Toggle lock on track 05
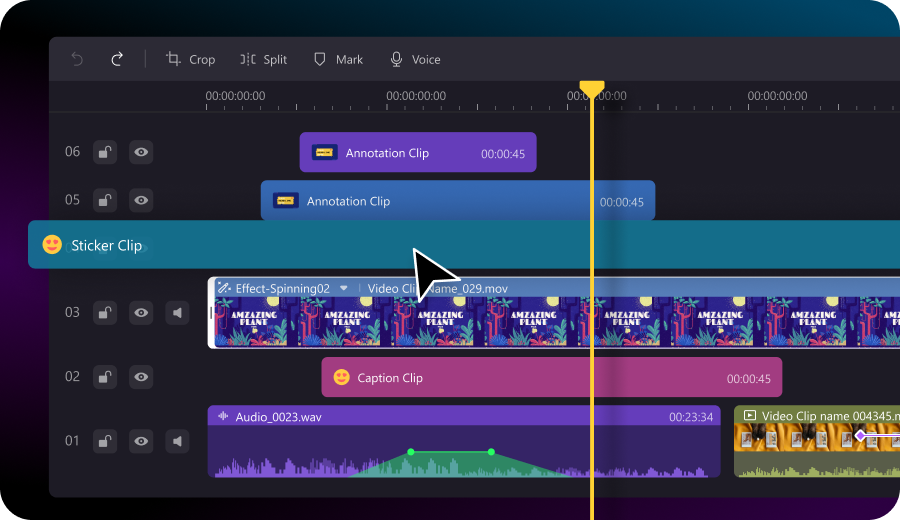 (105, 200)
